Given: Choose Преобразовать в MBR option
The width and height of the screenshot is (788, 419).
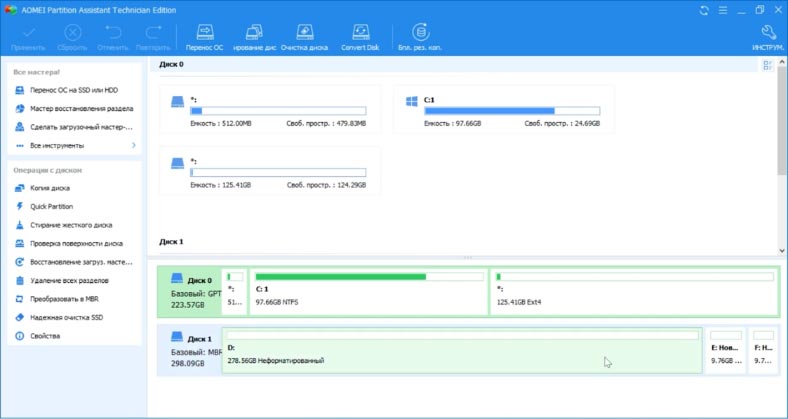Looking at the screenshot, I should tap(64, 298).
